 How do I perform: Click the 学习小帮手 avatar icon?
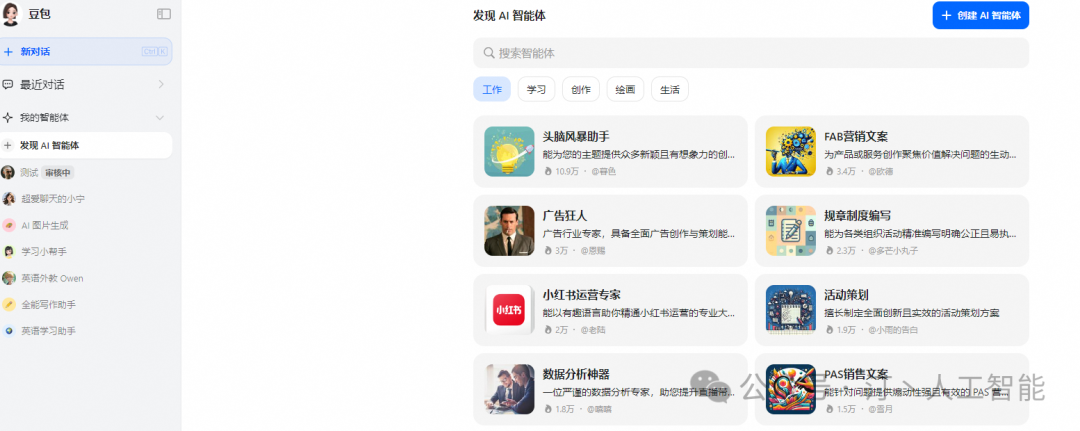pyautogui.click(x=8, y=252)
